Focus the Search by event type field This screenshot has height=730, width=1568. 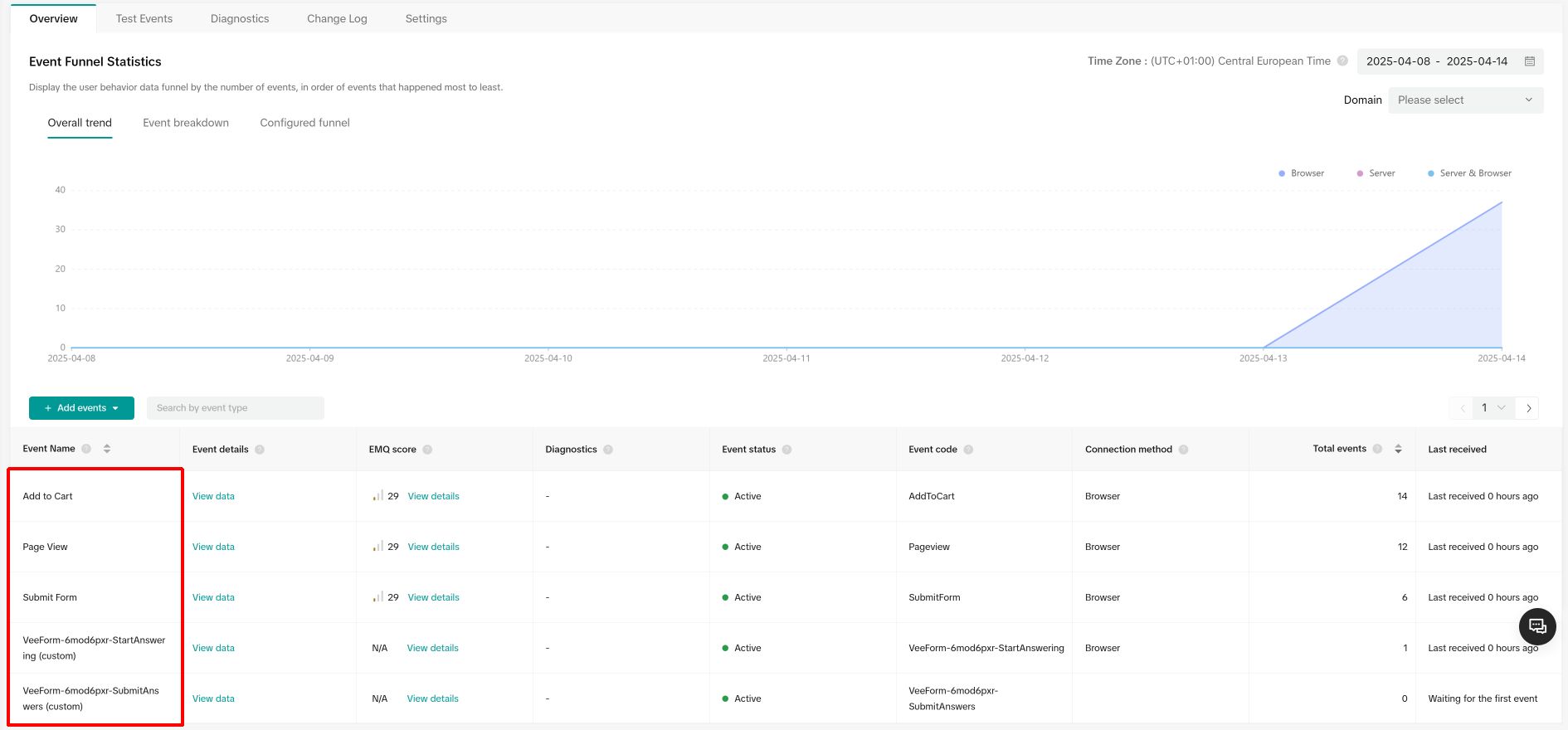236,408
